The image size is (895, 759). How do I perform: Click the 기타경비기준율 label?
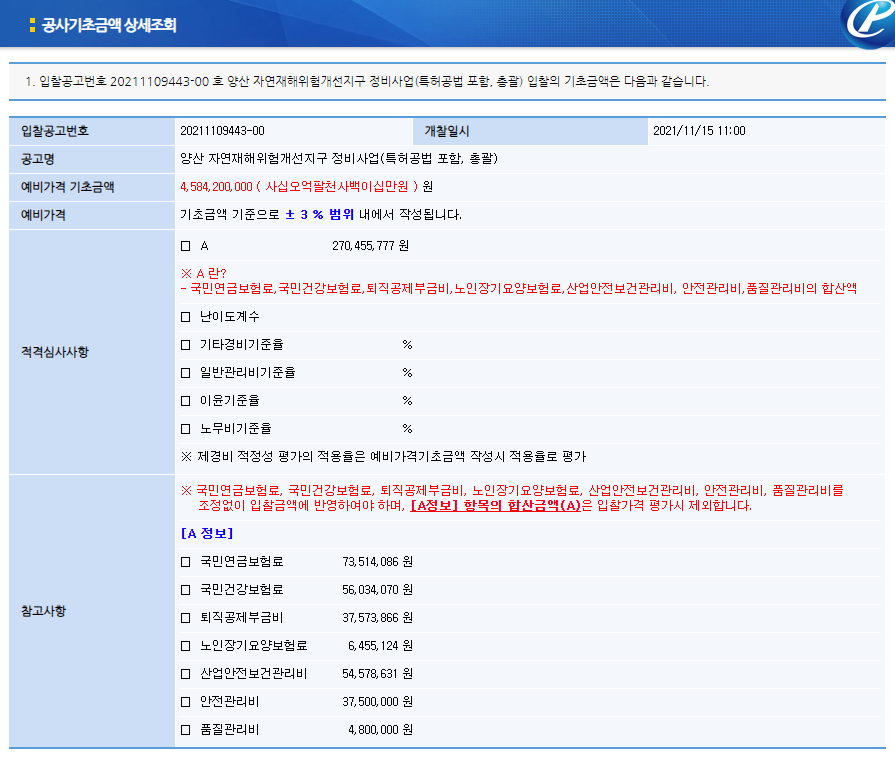(241, 345)
